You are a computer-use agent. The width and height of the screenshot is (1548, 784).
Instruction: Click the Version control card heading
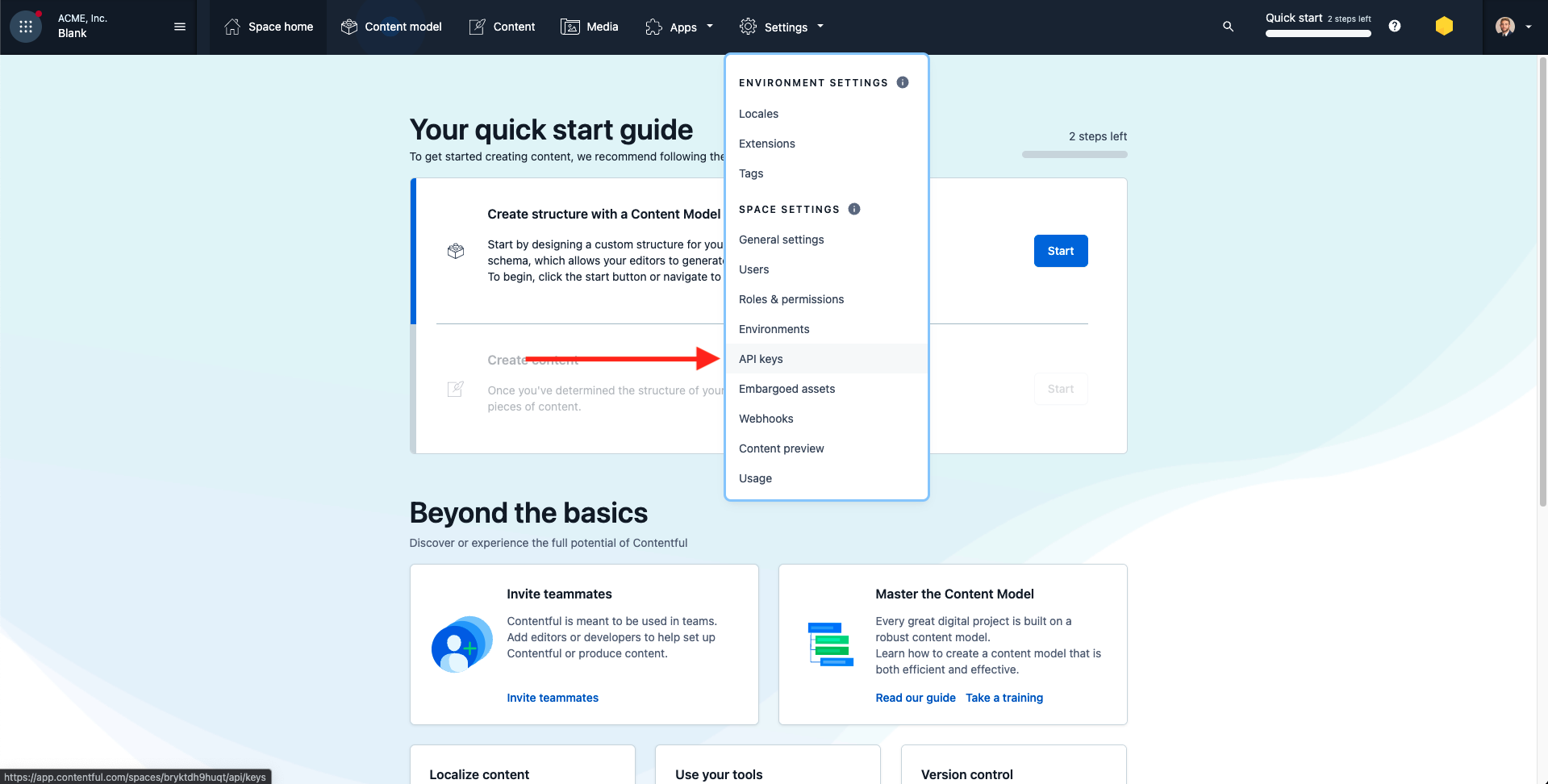pyautogui.click(x=967, y=774)
